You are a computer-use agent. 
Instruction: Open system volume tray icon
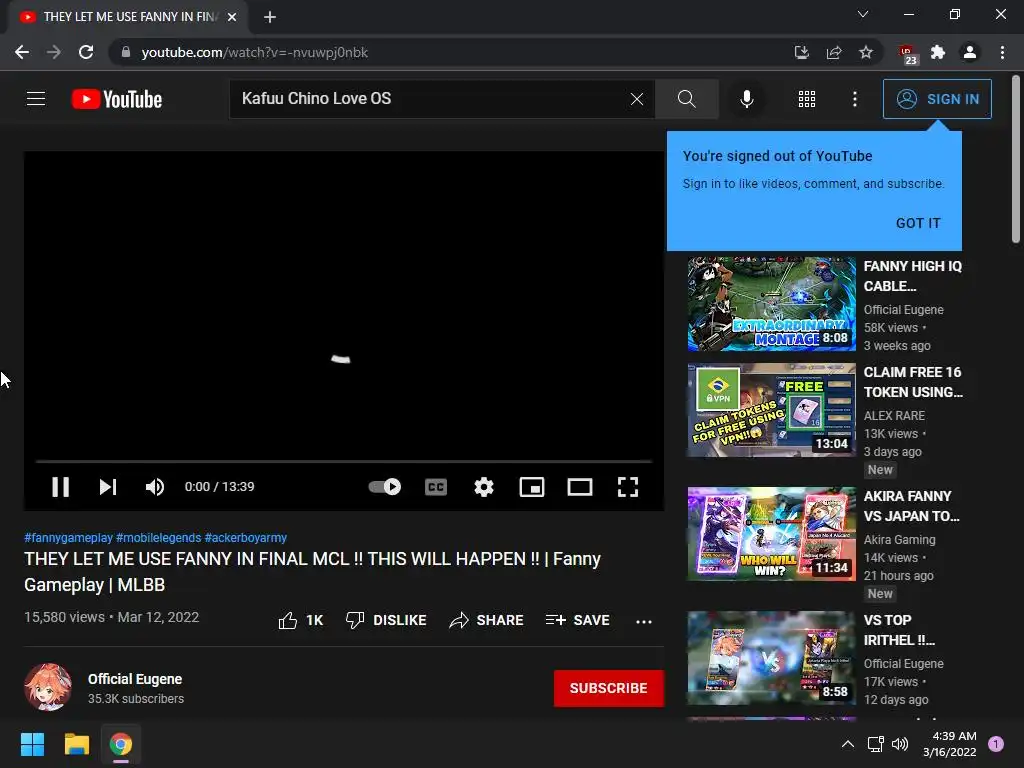[900, 744]
